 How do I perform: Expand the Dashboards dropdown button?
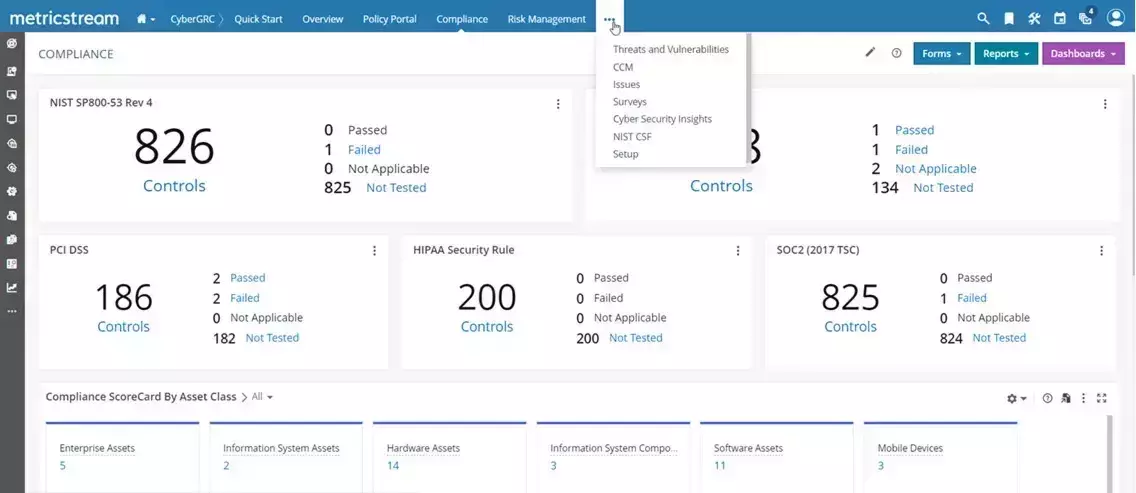1083,54
